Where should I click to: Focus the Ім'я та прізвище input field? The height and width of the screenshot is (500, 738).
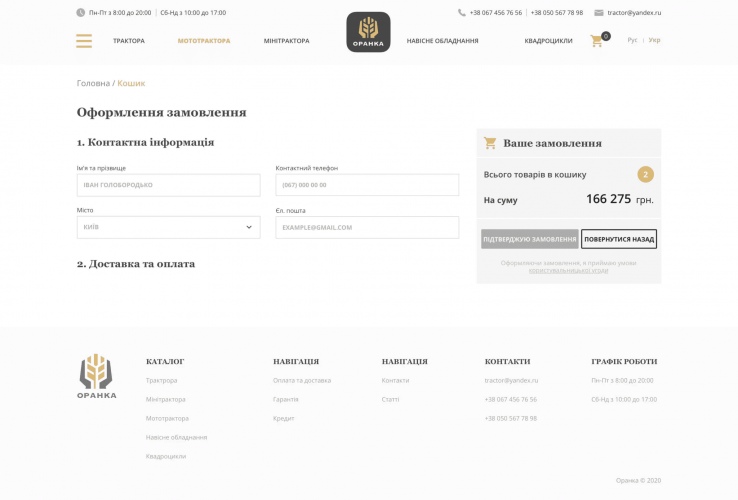point(168,185)
